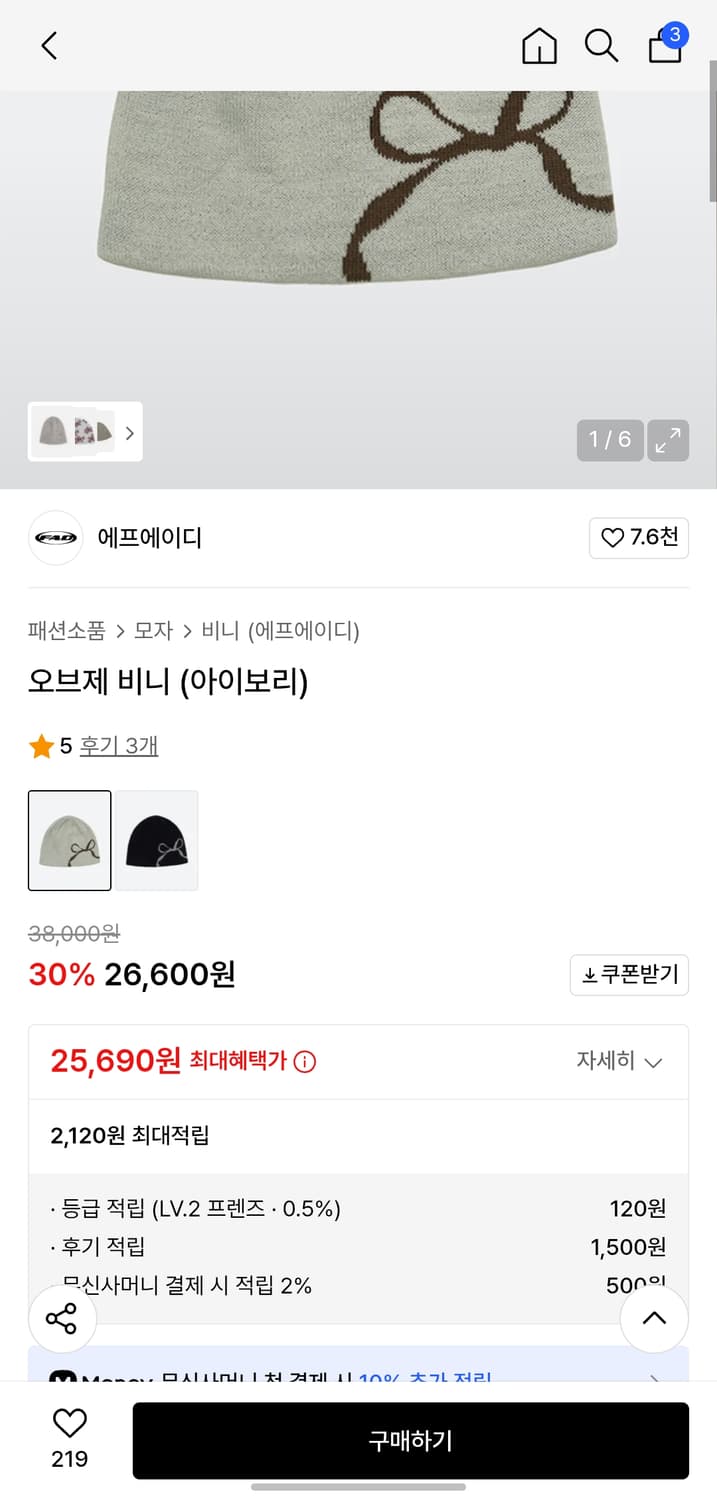Viewport: 717px width, 1500px height.
Task: Open search with magnifier icon
Action: click(601, 46)
